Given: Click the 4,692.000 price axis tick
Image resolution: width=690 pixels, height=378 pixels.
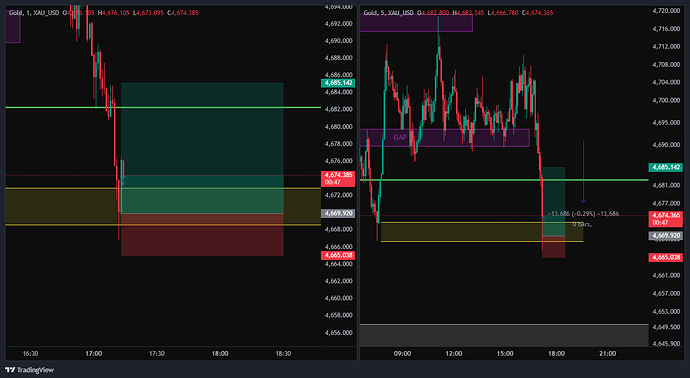Looking at the screenshot, I should coord(338,23).
